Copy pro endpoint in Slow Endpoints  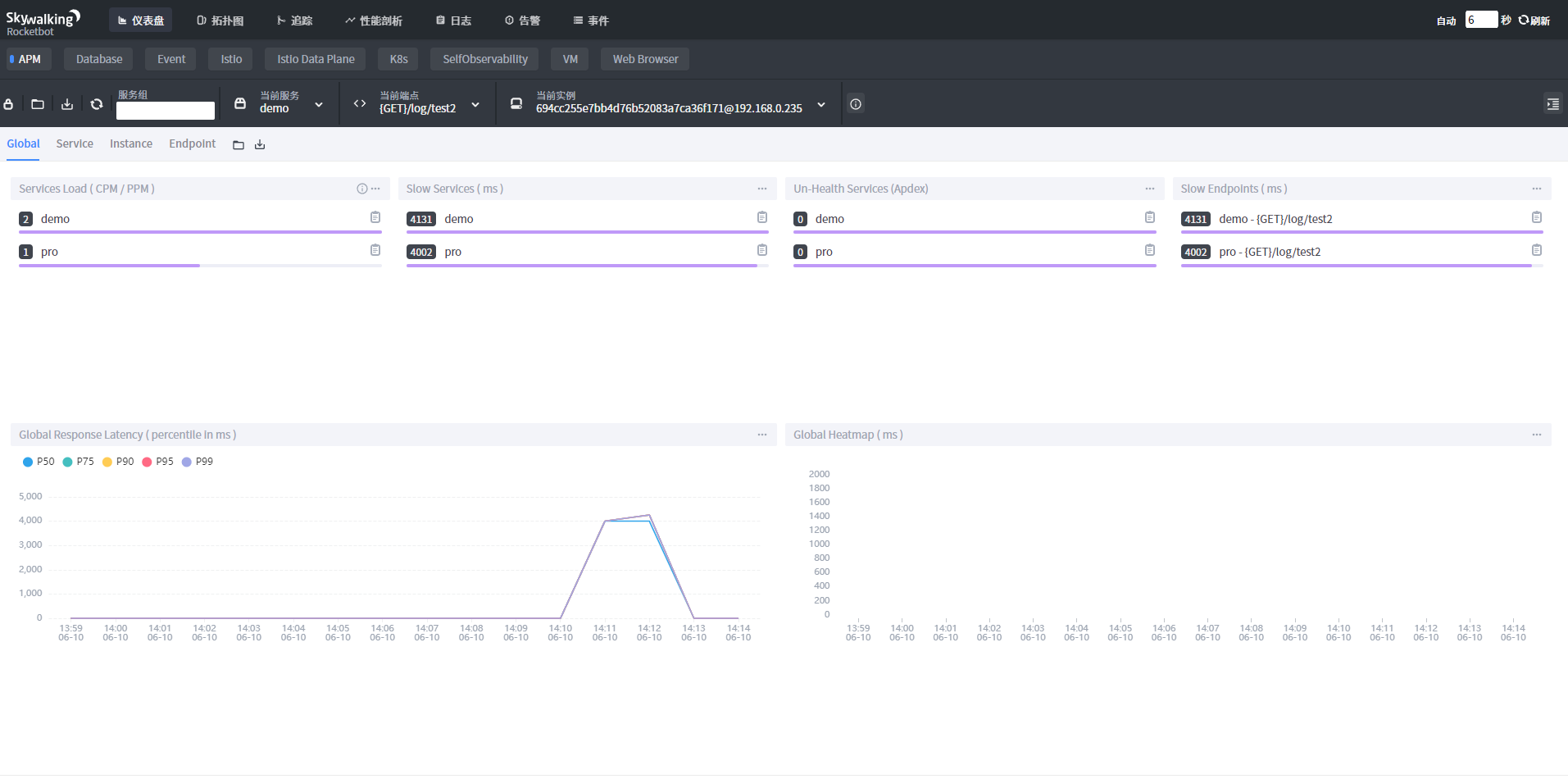[1537, 250]
